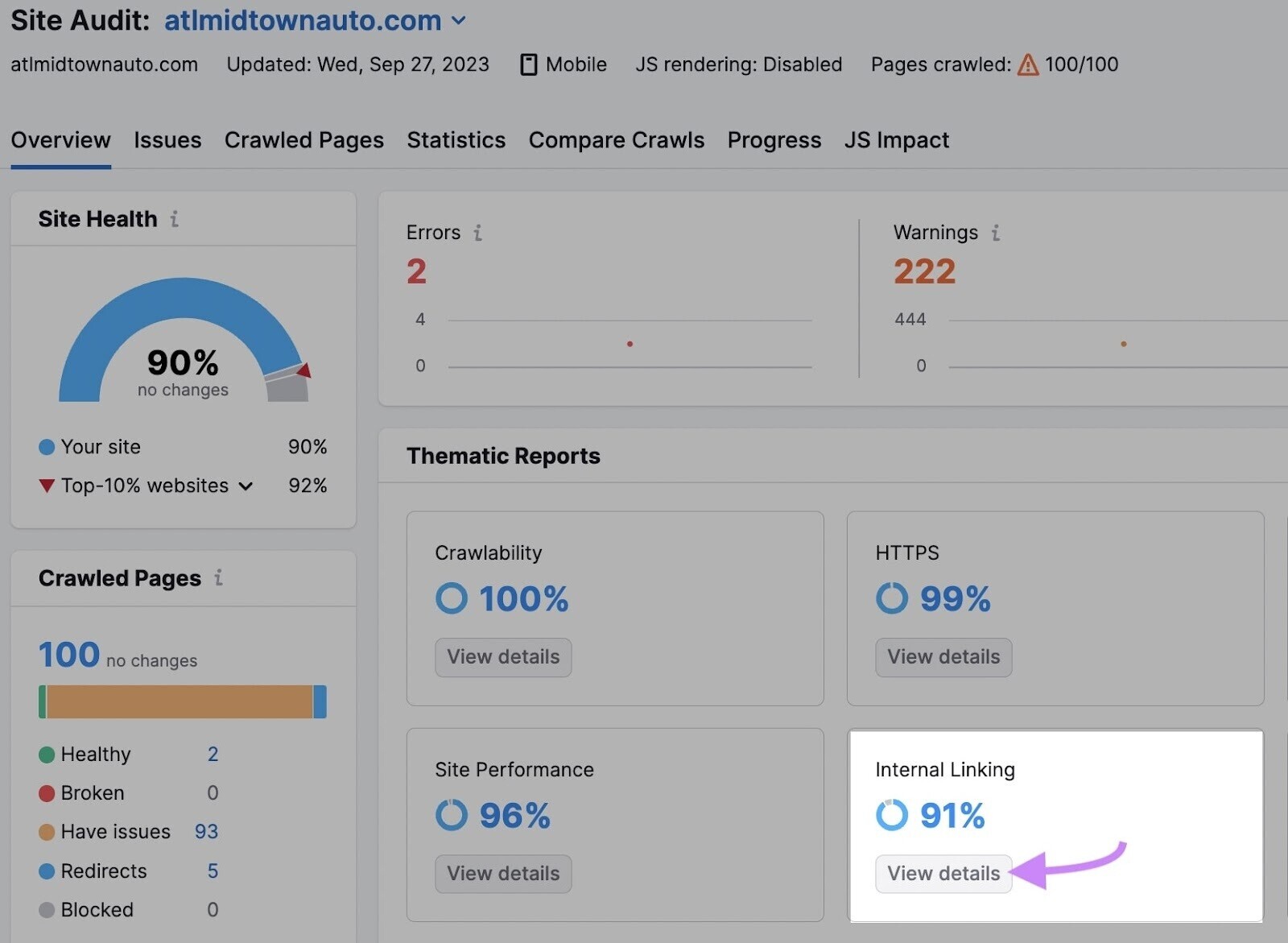1288x943 pixels.
Task: Open the Site Health info tooltip
Action: click(x=174, y=218)
